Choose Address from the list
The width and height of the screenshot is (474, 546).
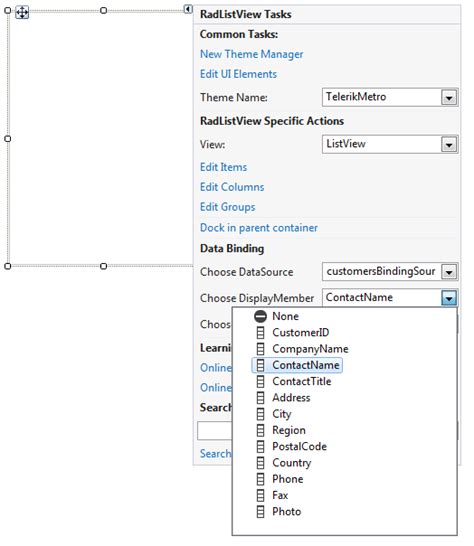[291, 398]
